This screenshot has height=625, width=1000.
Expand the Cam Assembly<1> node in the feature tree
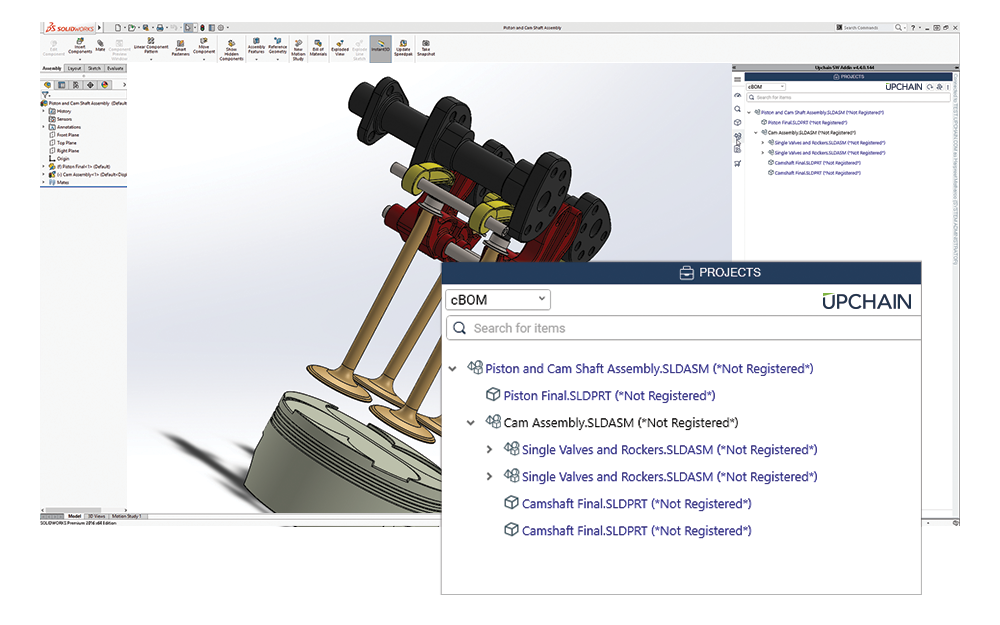pos(43,174)
